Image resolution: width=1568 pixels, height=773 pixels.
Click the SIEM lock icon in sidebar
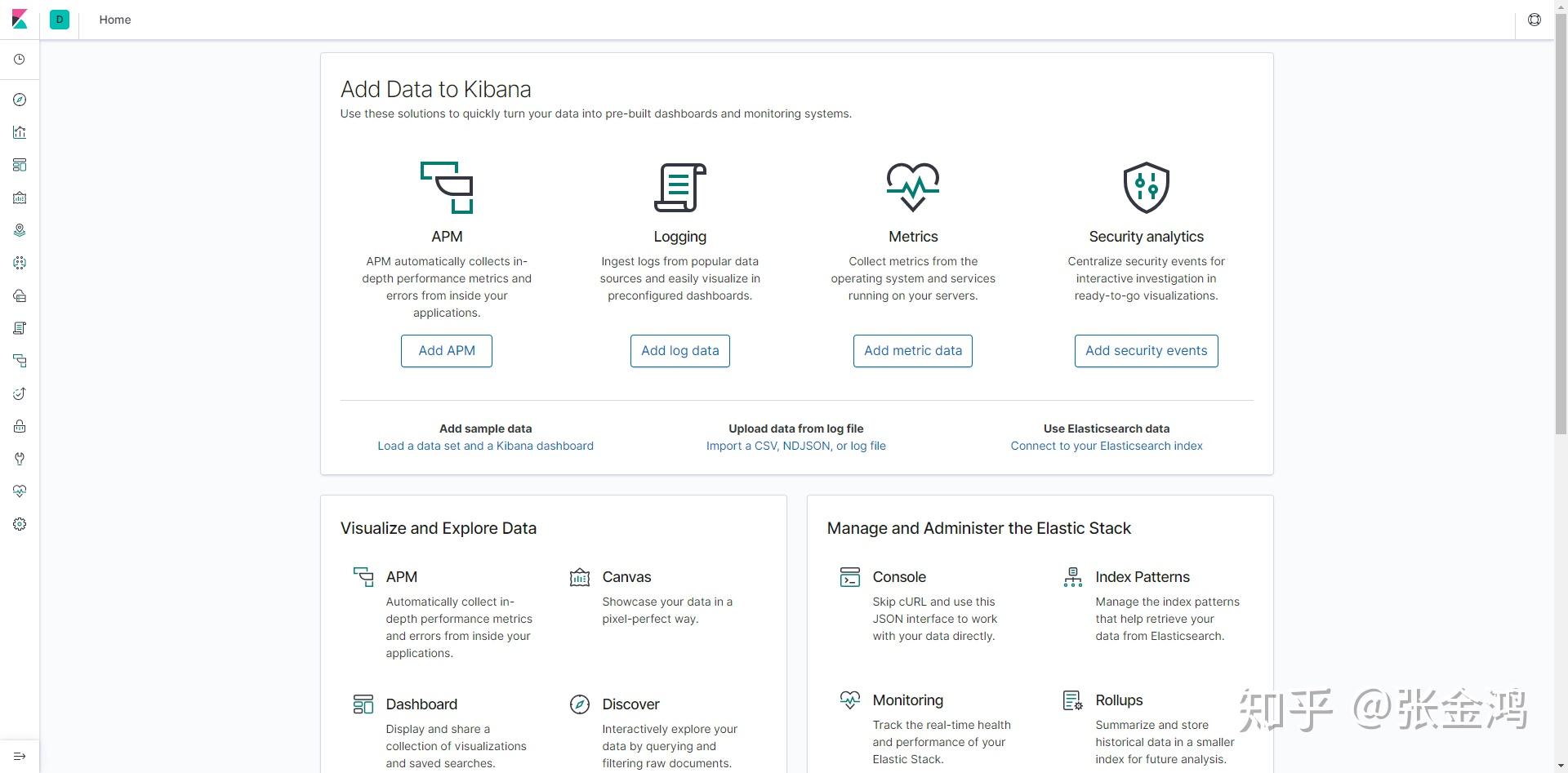[20, 426]
